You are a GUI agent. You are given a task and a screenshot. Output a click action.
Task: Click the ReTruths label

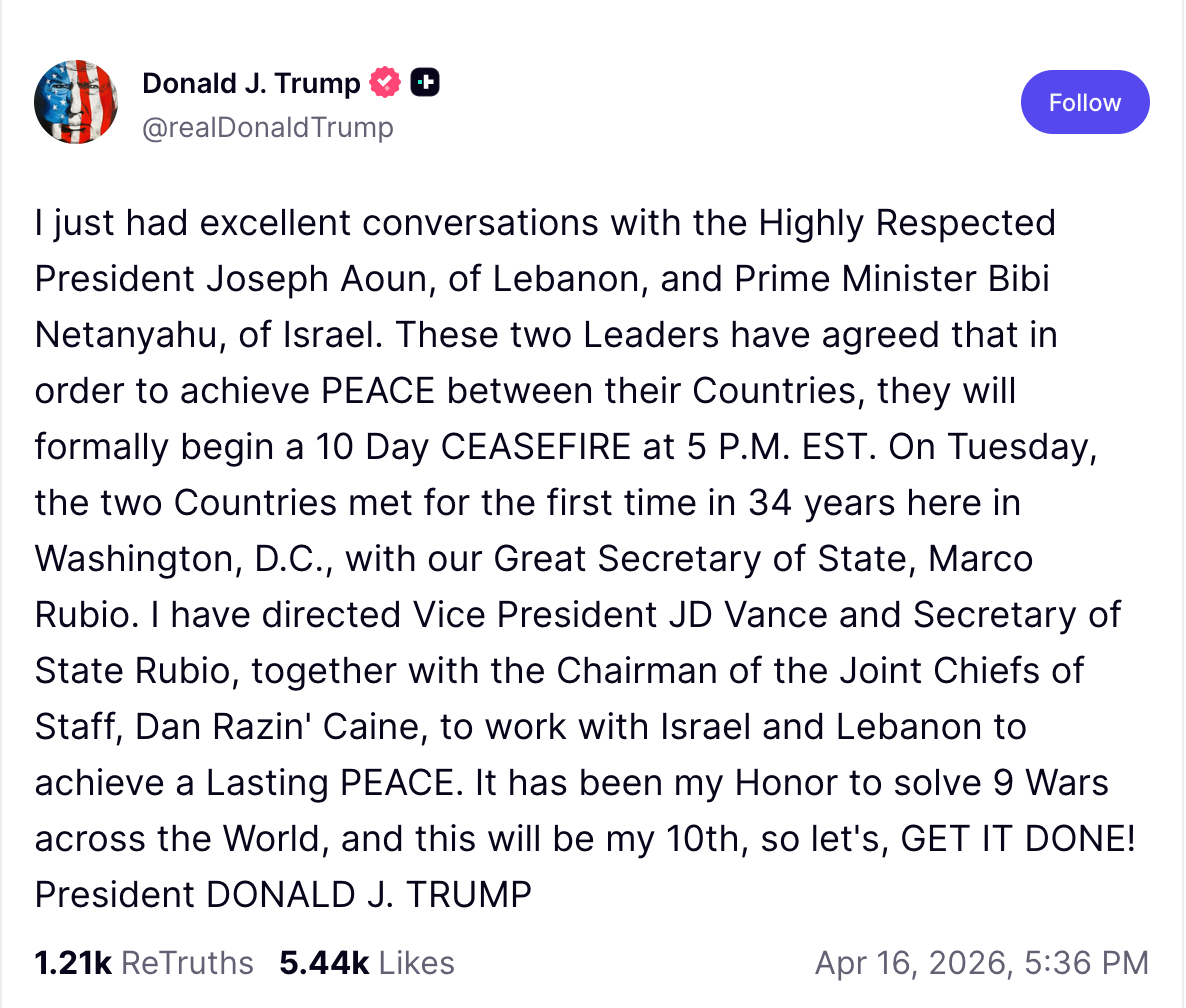[187, 962]
